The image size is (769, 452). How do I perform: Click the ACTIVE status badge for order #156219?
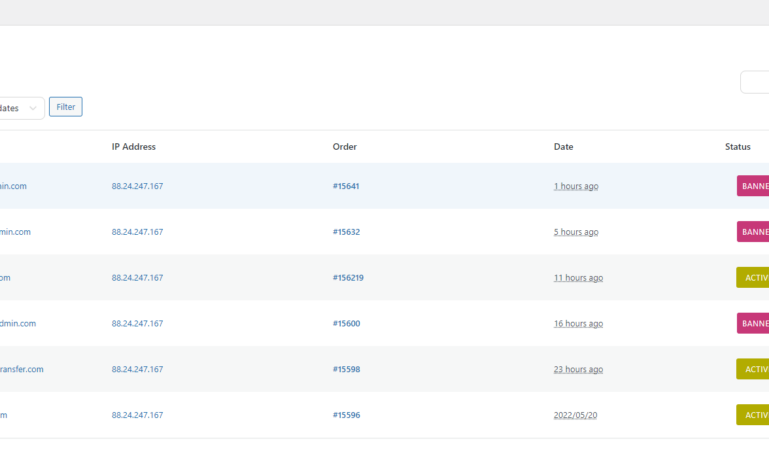[753, 278]
